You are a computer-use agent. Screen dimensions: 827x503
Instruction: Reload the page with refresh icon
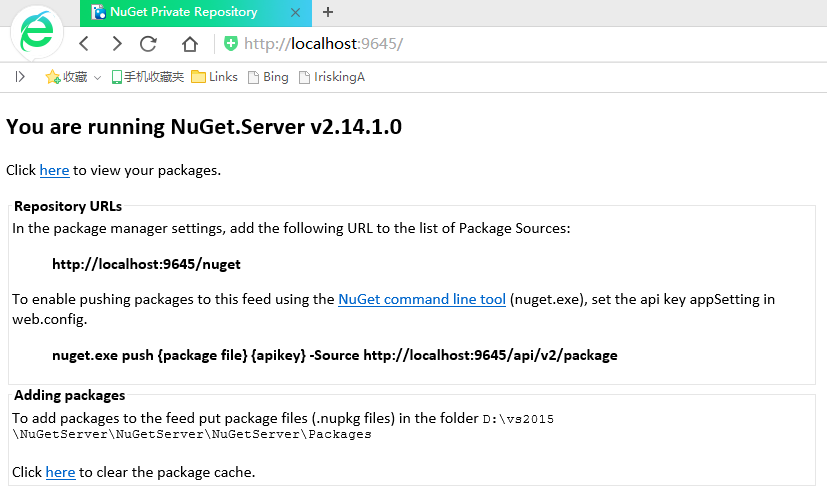[149, 44]
